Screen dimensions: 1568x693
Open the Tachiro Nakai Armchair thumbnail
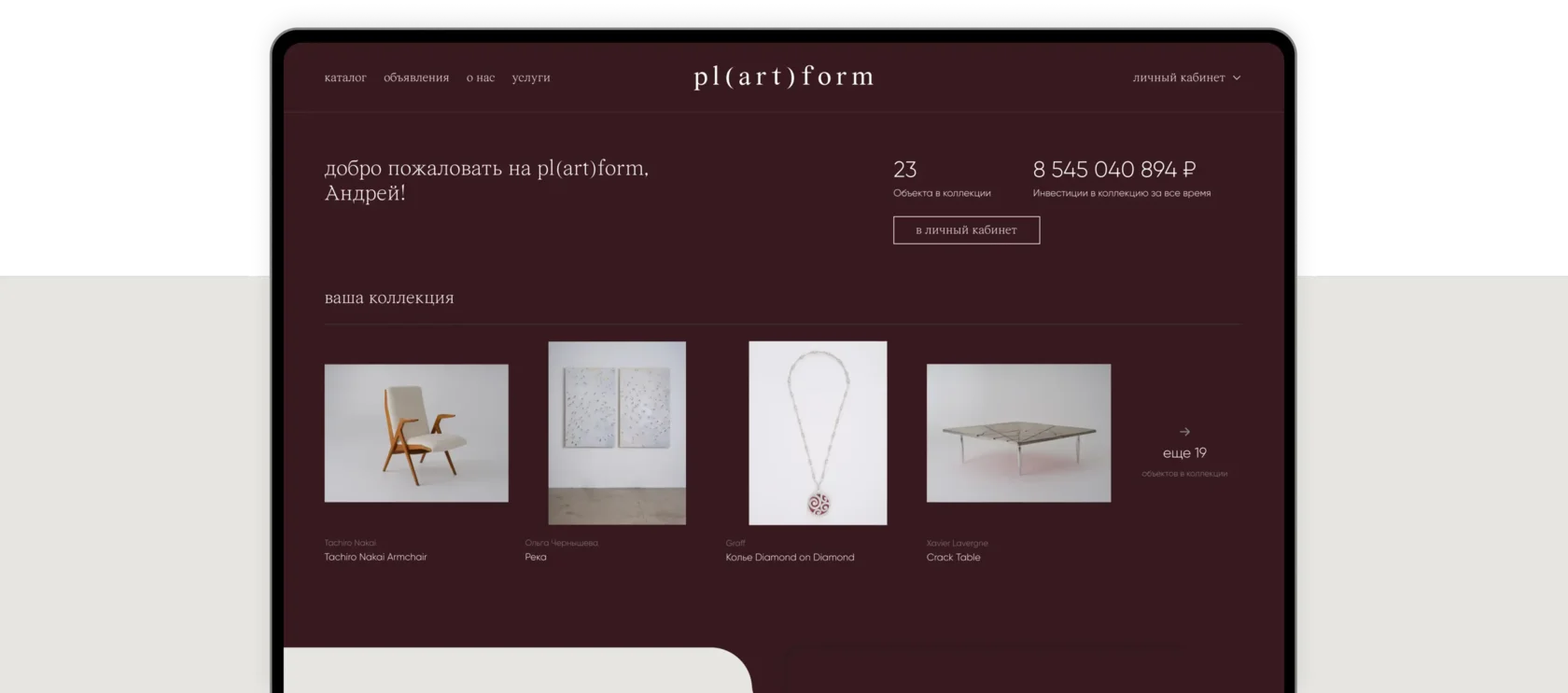click(x=416, y=433)
